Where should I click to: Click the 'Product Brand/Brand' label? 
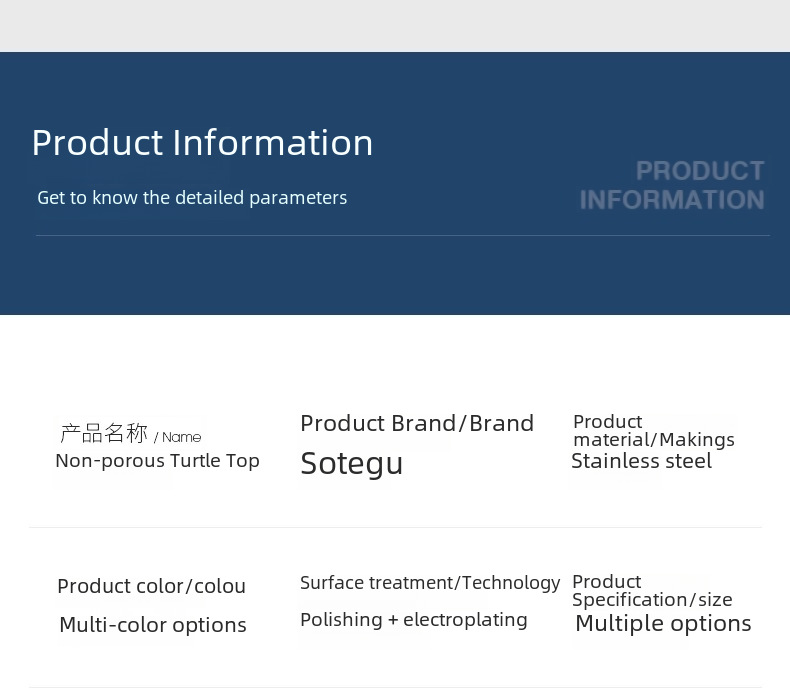point(417,423)
